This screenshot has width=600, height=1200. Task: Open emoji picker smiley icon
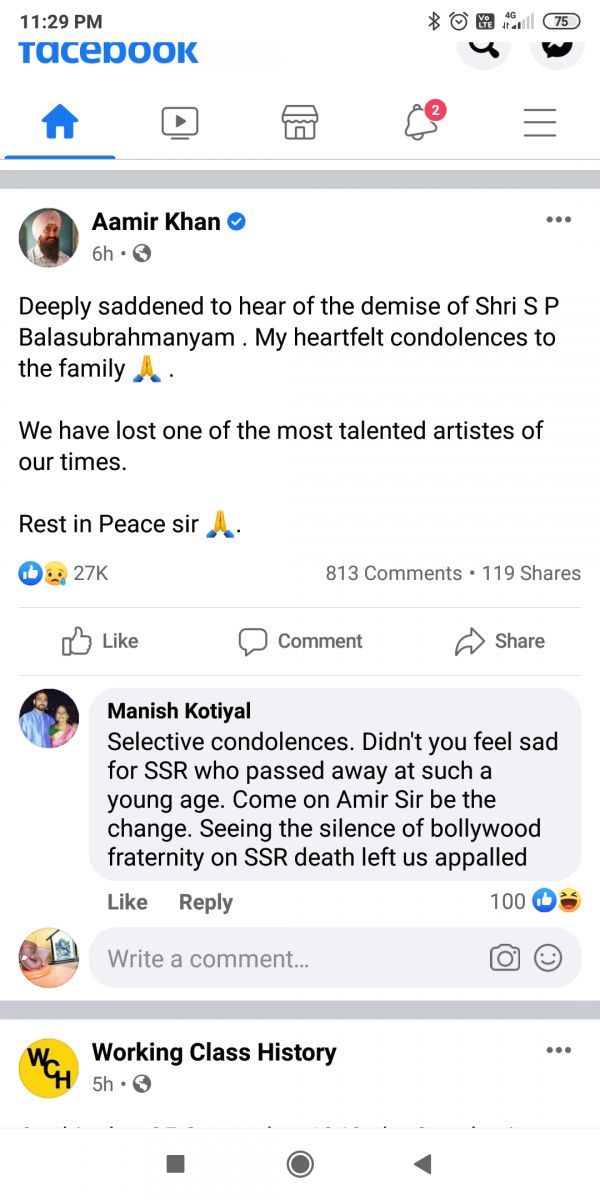[548, 958]
